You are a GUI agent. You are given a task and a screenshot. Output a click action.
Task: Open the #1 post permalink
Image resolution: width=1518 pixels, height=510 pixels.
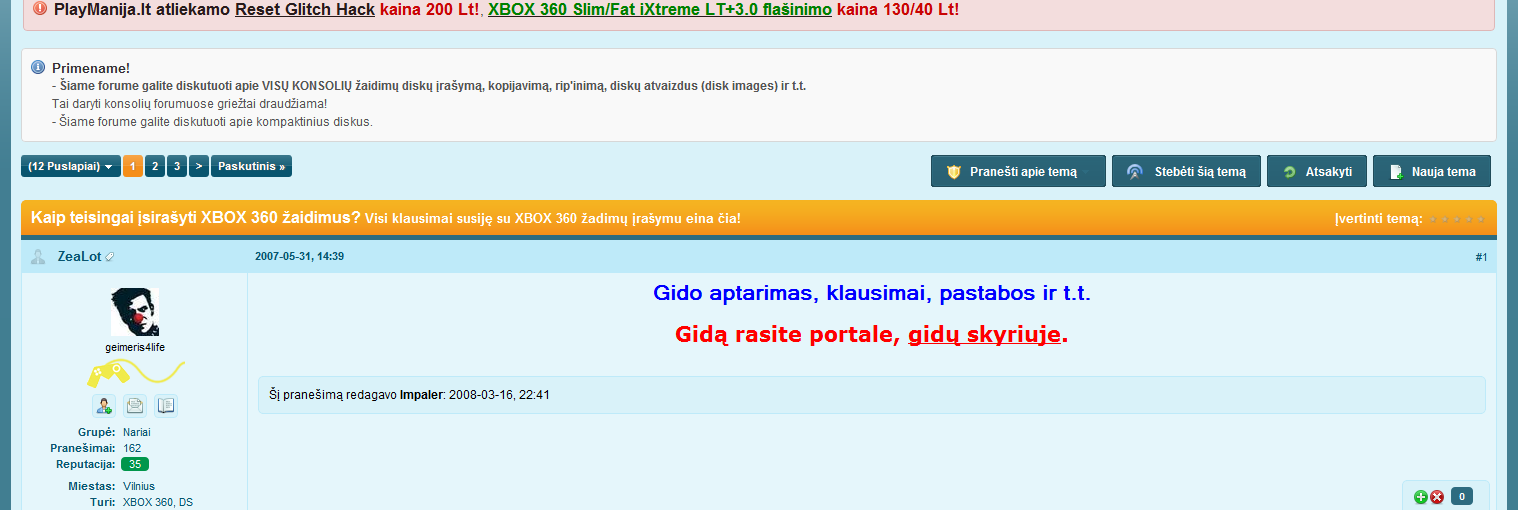1481,258
